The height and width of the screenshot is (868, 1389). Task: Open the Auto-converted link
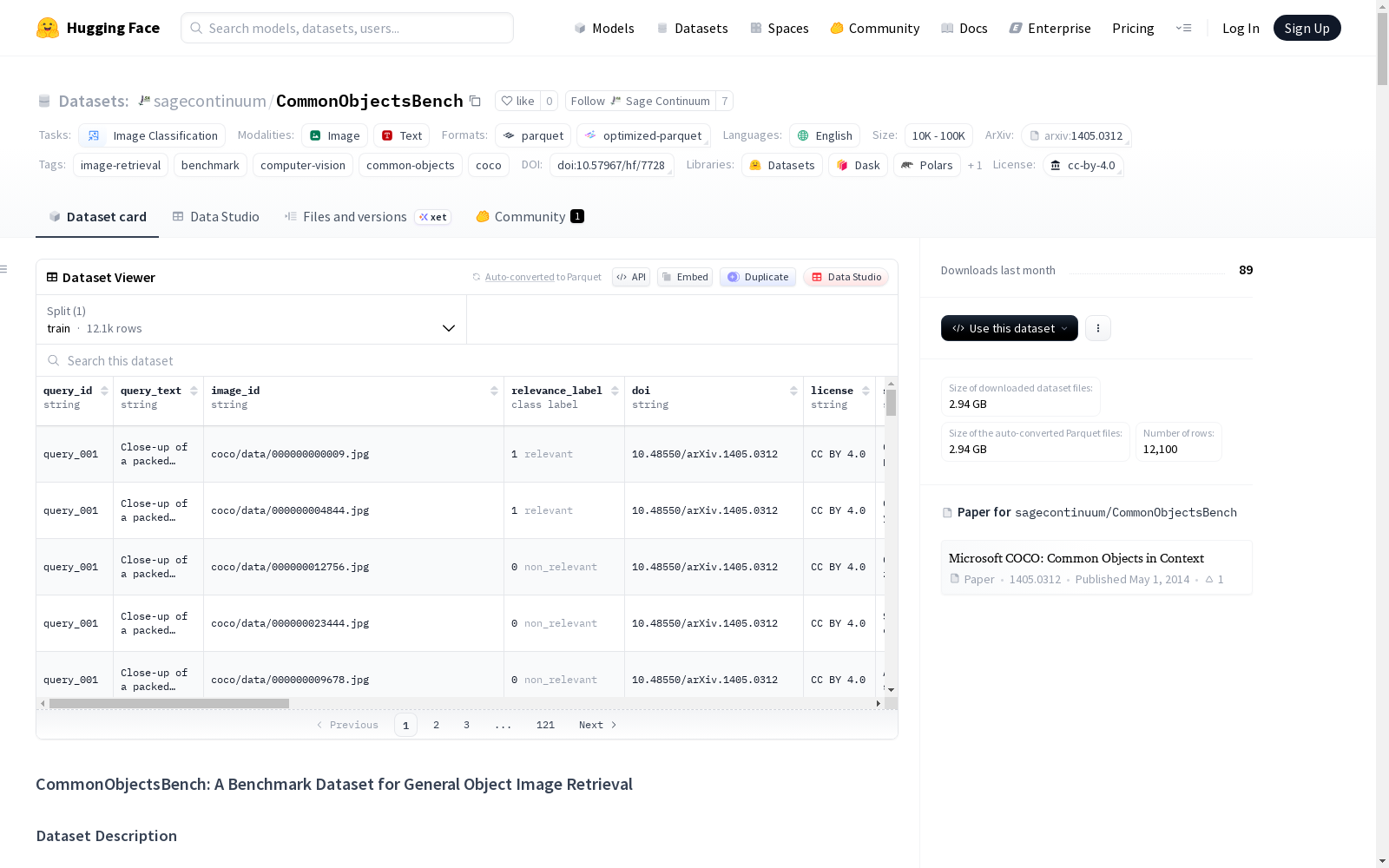[519, 277]
